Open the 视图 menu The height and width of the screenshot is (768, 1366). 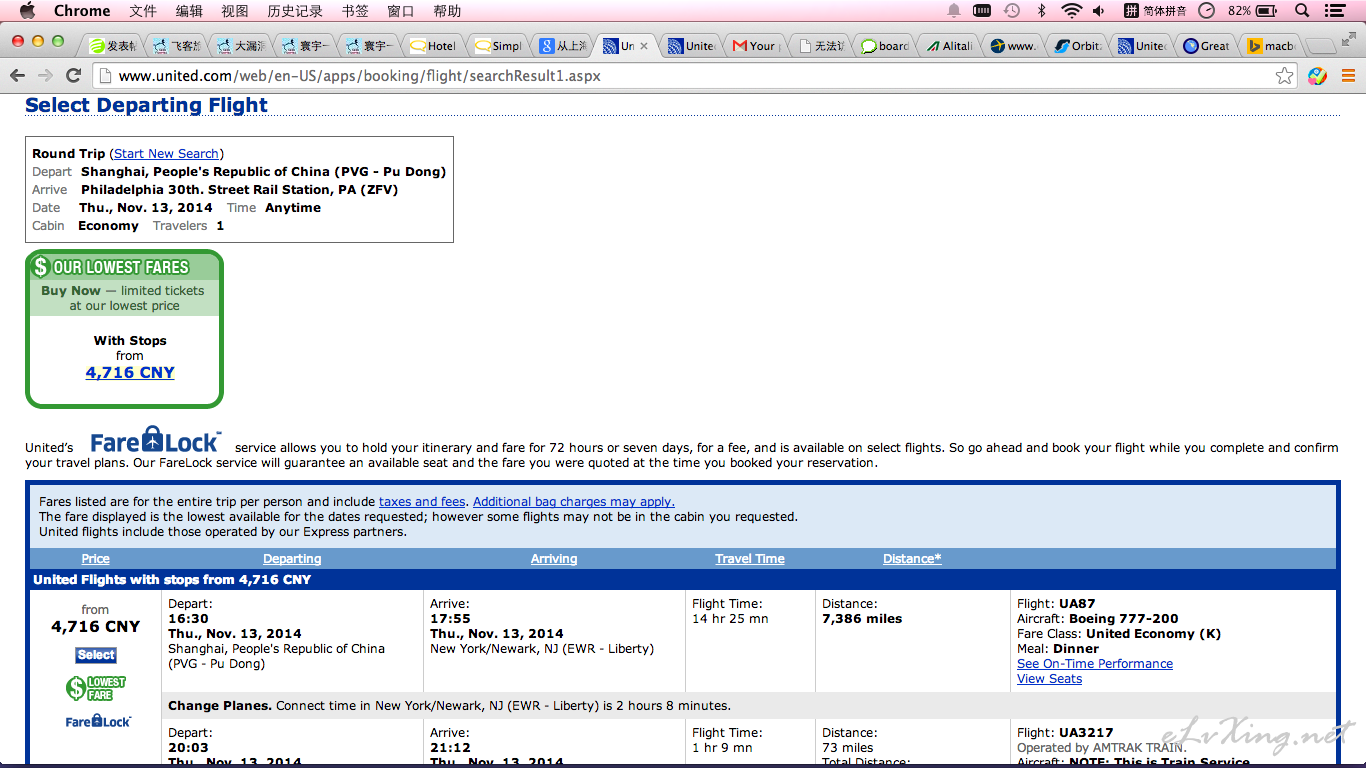pos(235,11)
